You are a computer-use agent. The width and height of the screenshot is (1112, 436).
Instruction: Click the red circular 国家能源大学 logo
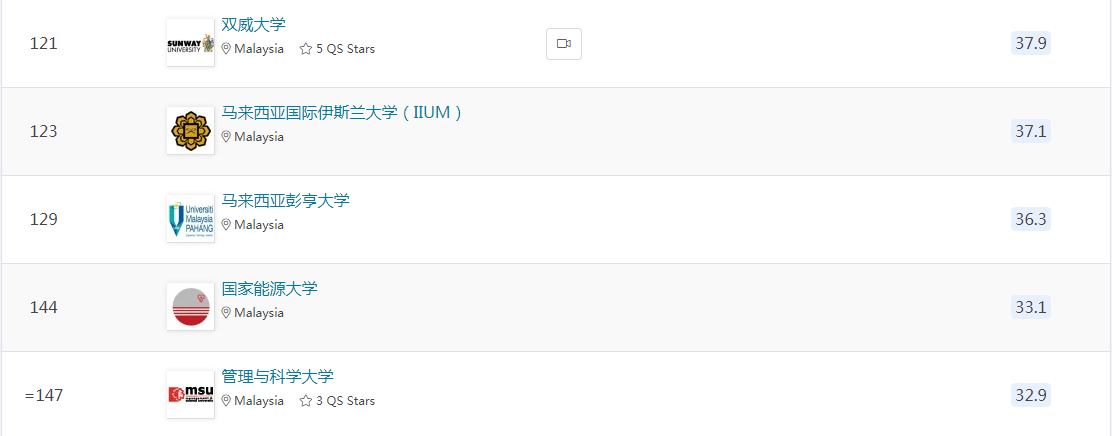[191, 307]
